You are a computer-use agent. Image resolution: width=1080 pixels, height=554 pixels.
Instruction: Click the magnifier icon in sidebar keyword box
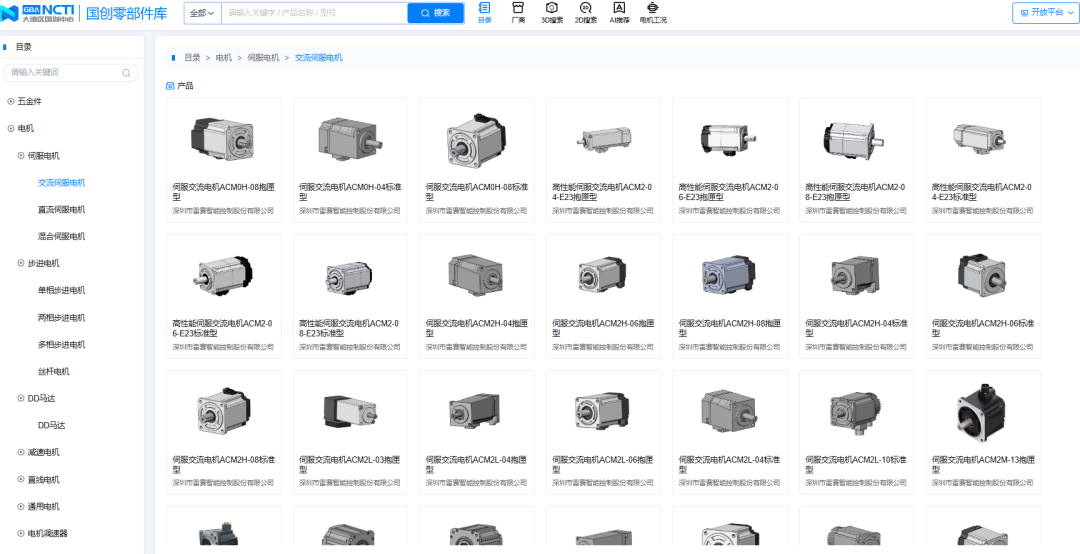[x=126, y=72]
